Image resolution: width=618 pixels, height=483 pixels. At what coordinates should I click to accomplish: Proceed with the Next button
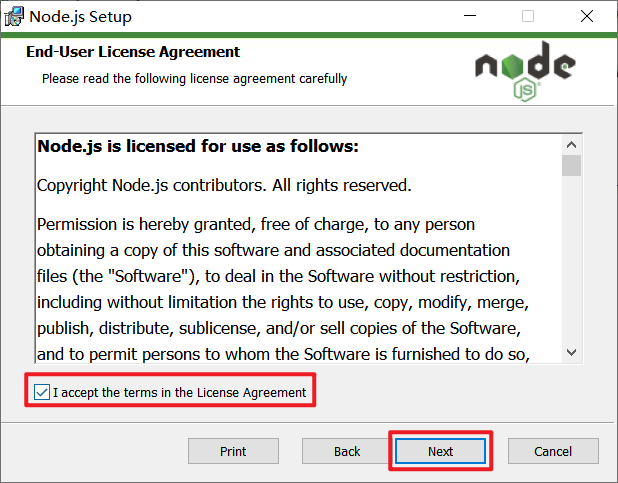pos(440,451)
